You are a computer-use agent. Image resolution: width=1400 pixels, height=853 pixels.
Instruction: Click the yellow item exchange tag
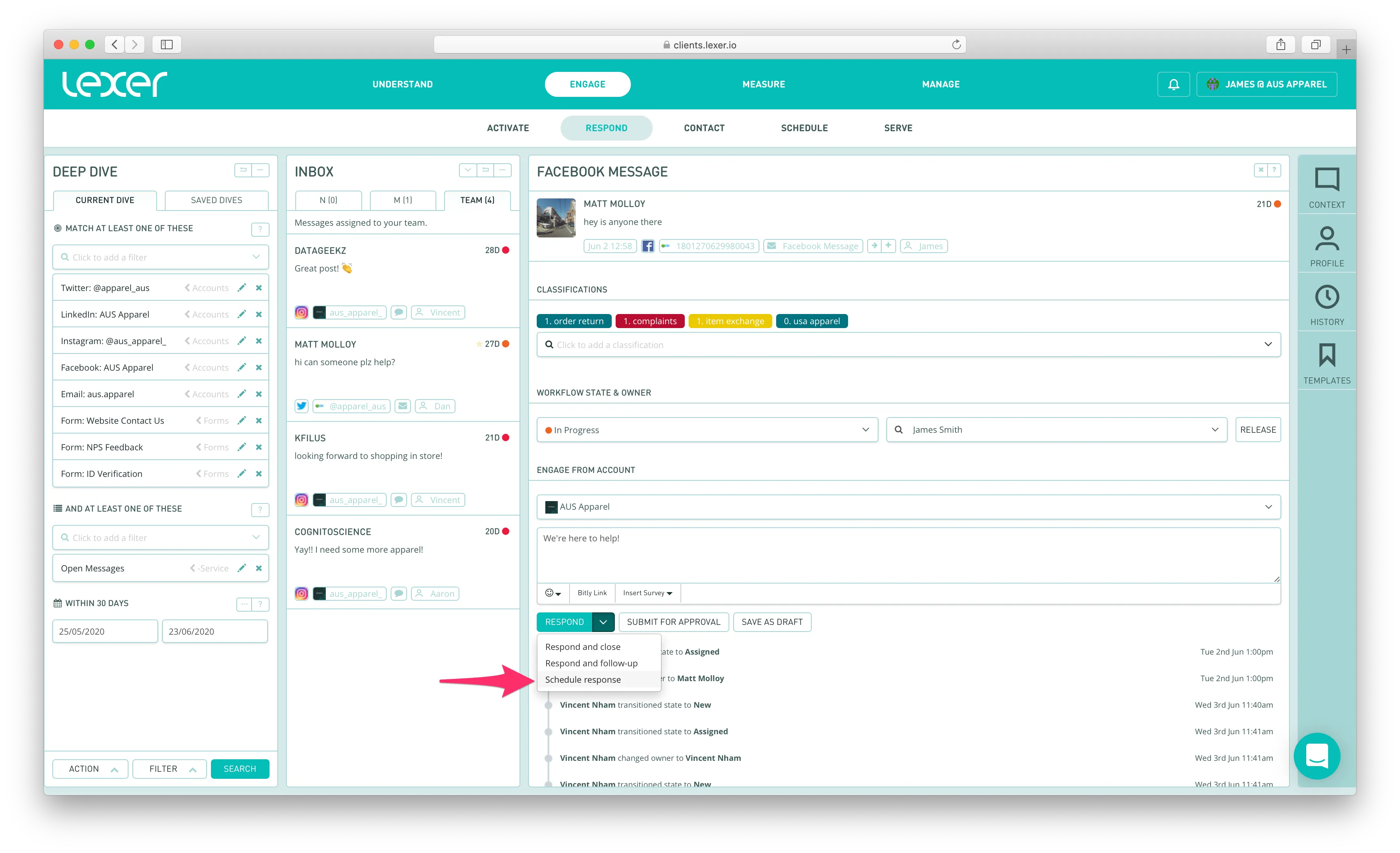pyautogui.click(x=730, y=321)
